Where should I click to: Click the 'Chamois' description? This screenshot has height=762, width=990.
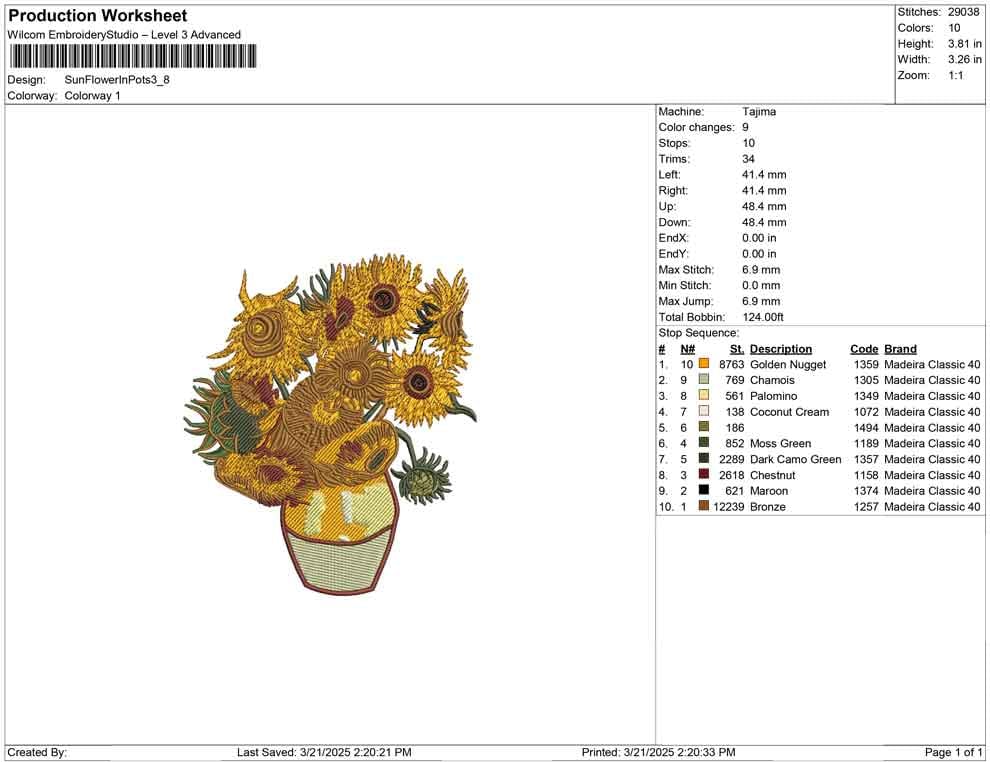(x=772, y=380)
